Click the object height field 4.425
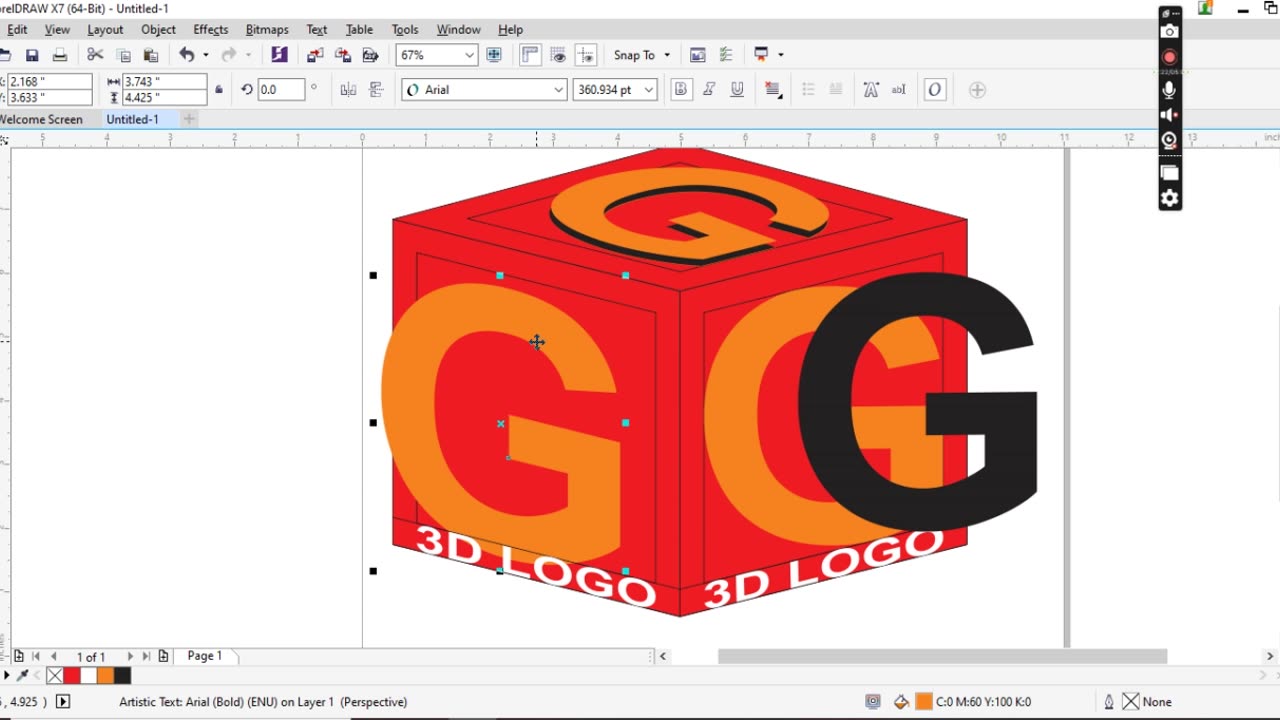Viewport: 1280px width, 720px height. point(164,98)
